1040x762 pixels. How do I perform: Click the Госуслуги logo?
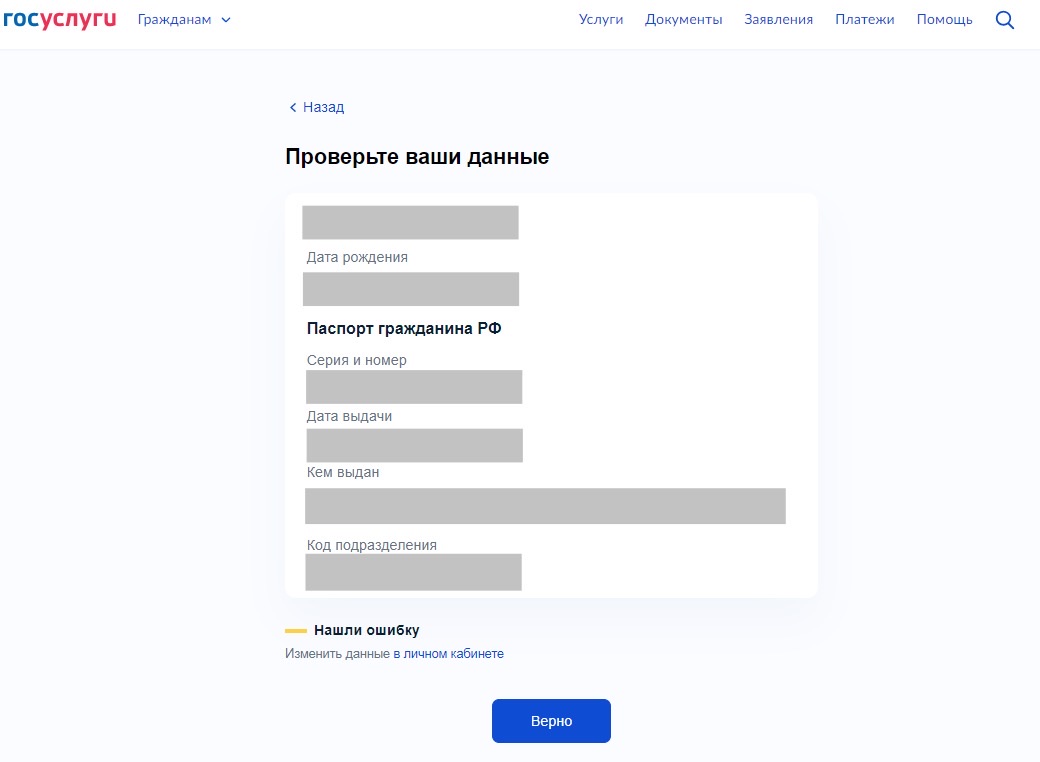point(59,19)
